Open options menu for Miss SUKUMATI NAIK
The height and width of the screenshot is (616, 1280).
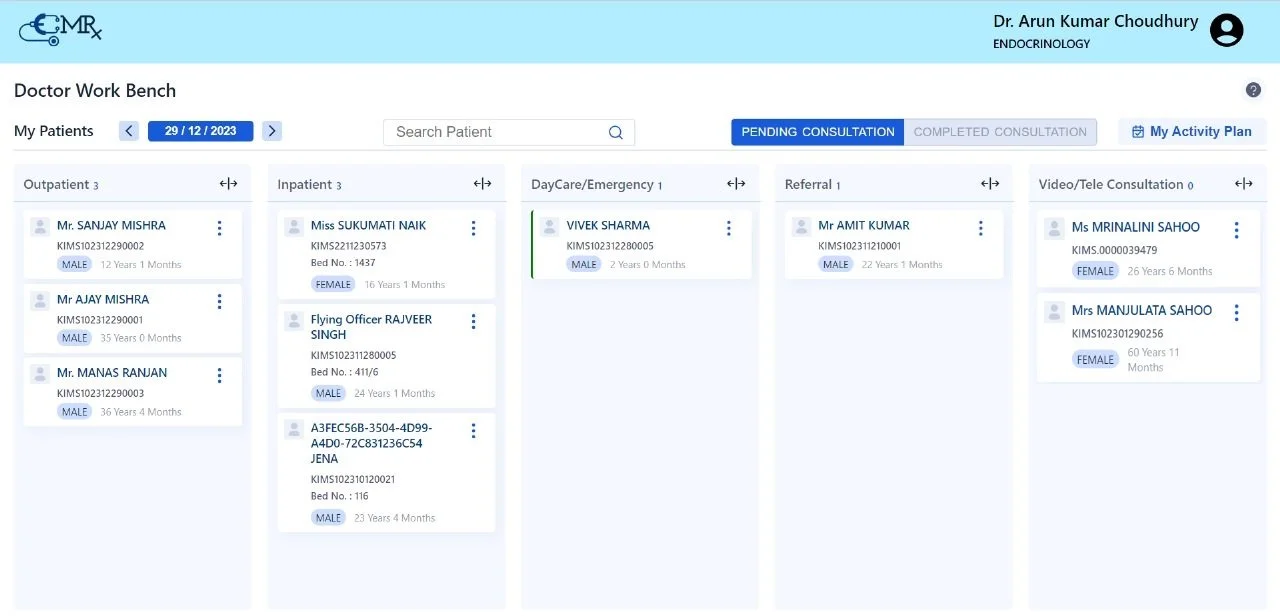click(474, 228)
